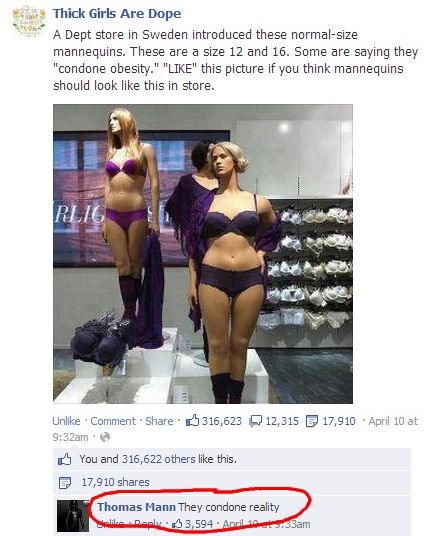Open the '17,910 shares' link
The width and height of the screenshot is (445, 536).
116,482
